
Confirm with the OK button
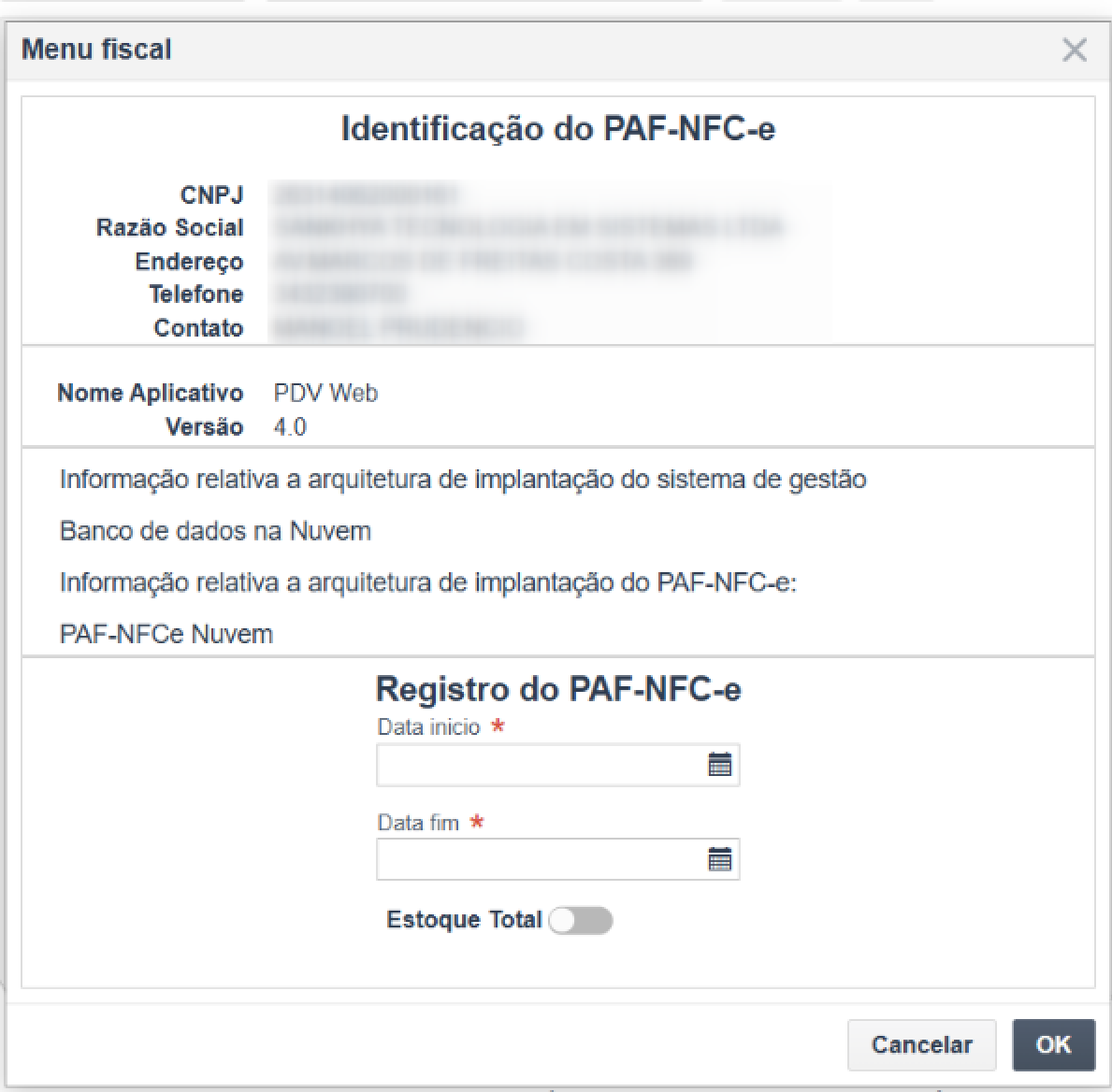coord(1053,1044)
